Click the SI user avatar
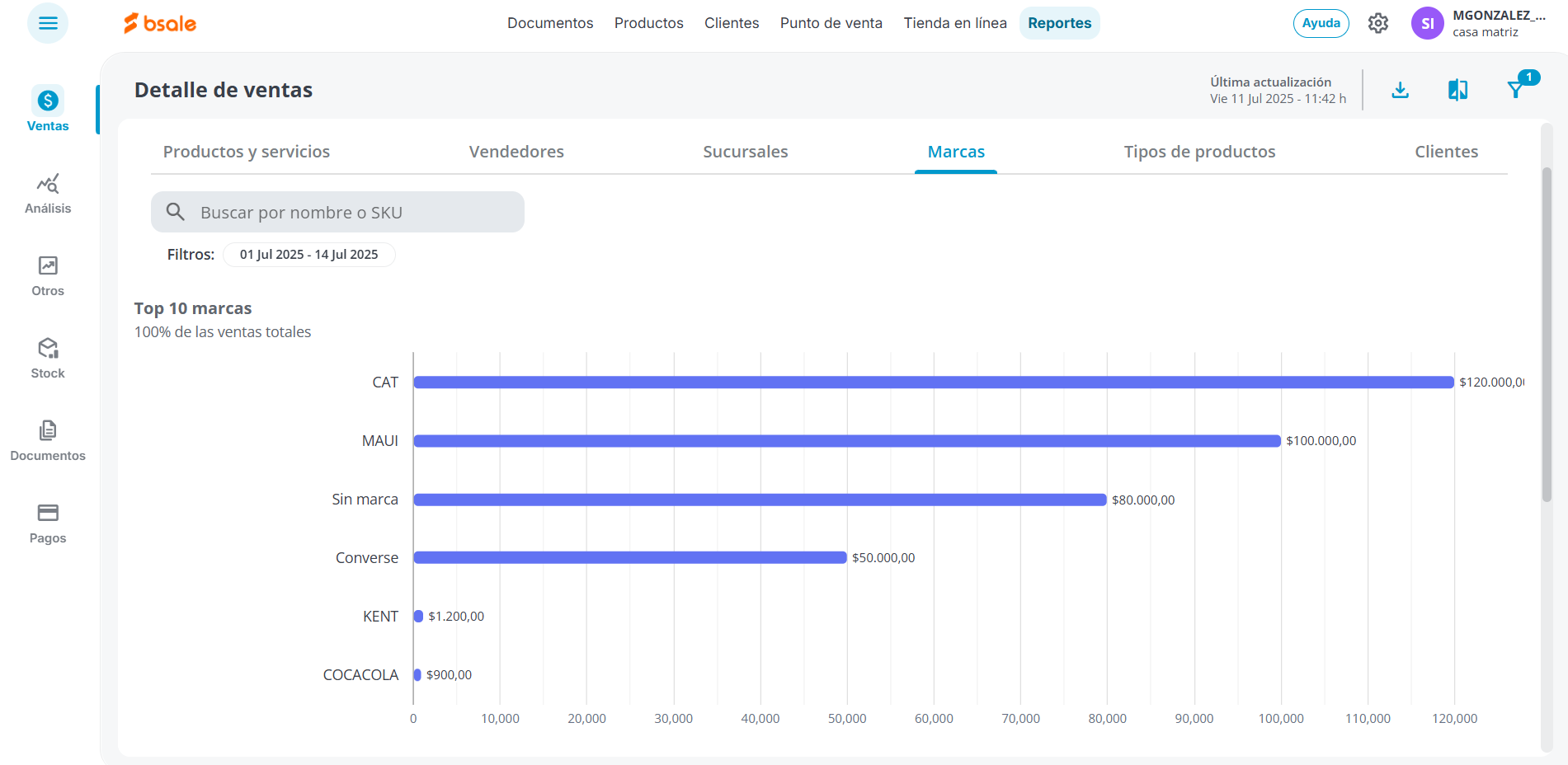This screenshot has width=1568, height=765. coord(1428,23)
